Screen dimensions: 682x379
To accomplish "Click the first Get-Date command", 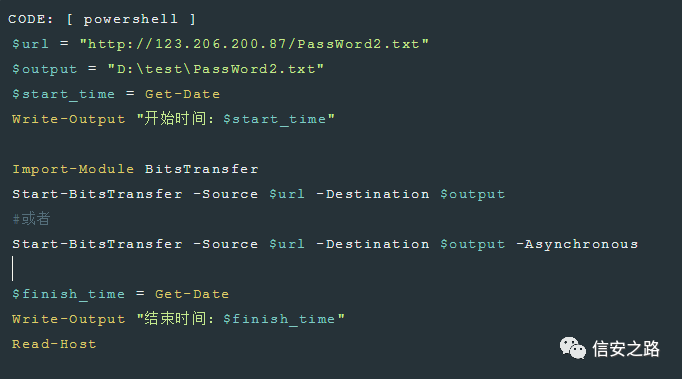I will pyautogui.click(x=183, y=94).
